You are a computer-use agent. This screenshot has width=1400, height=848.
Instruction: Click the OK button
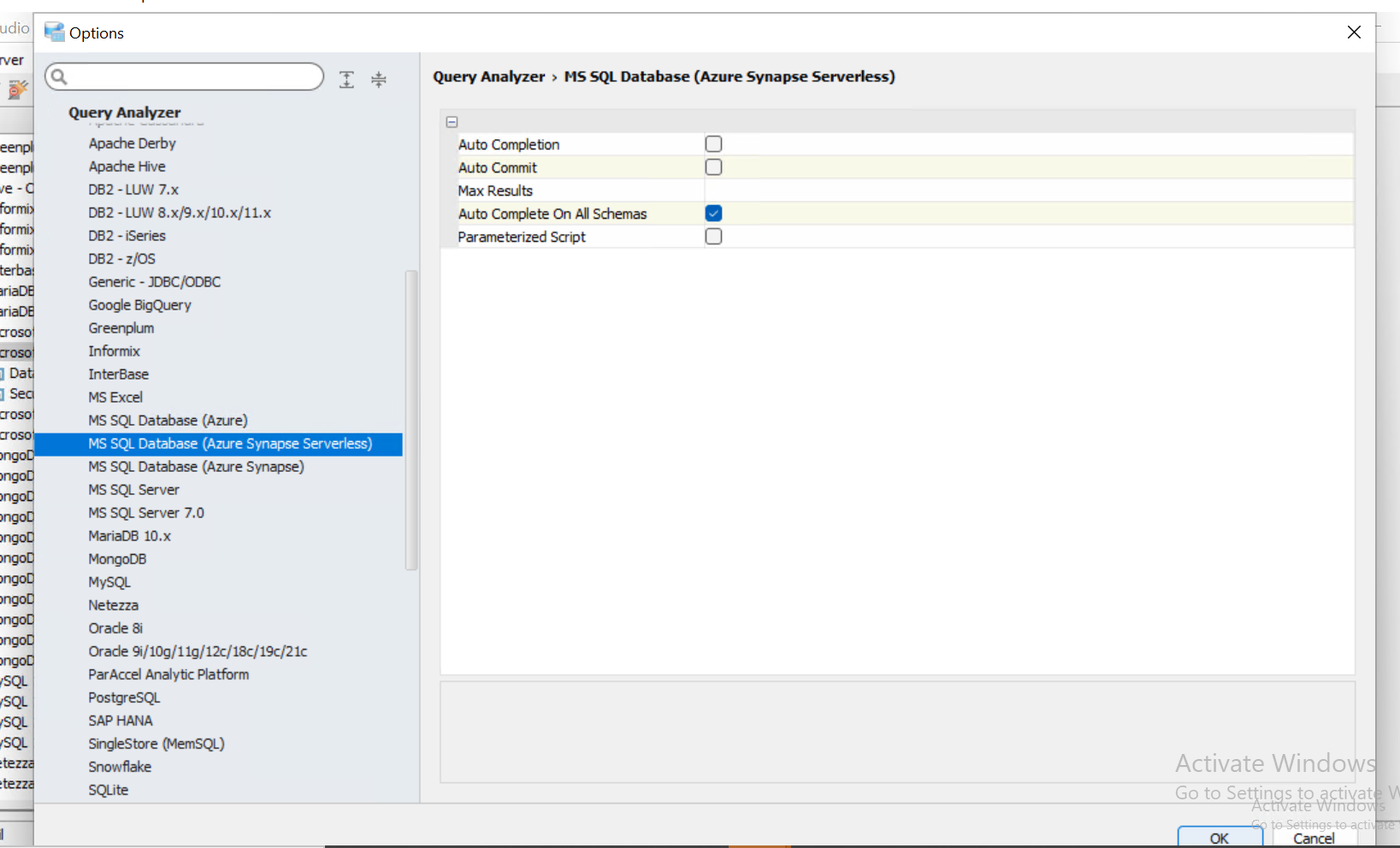tap(1220, 838)
